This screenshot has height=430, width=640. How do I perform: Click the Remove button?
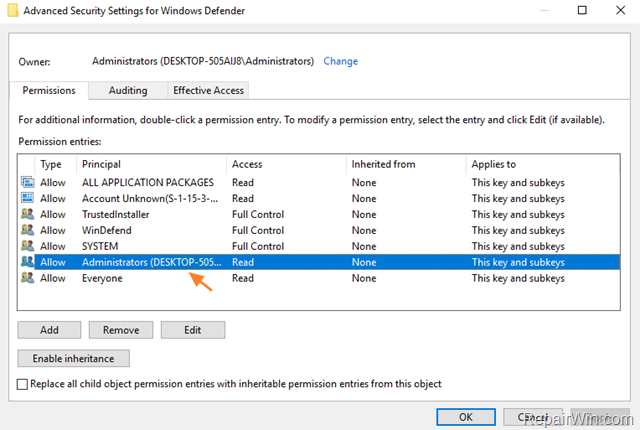[121, 330]
